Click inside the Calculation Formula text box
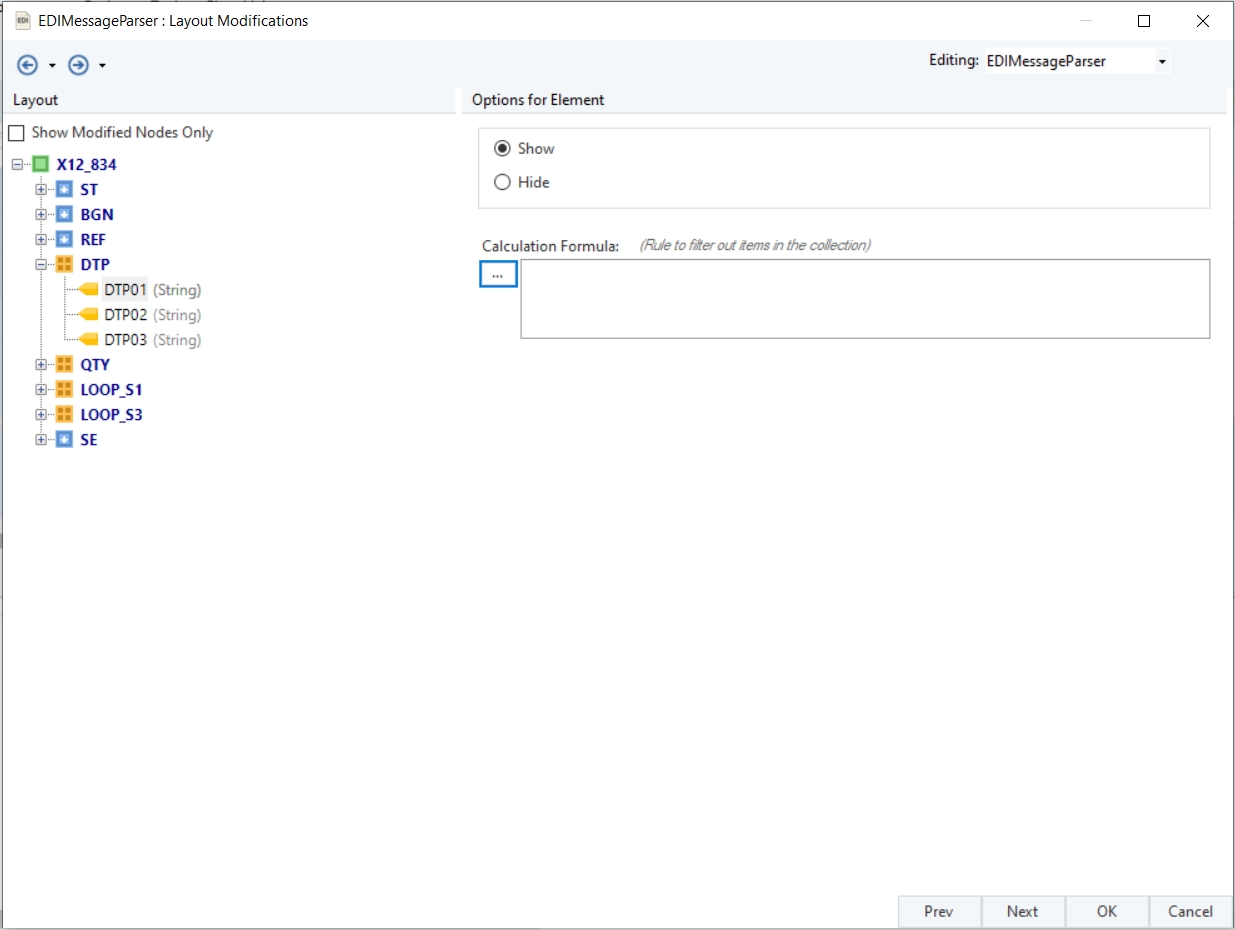The image size is (1235, 930). point(864,298)
